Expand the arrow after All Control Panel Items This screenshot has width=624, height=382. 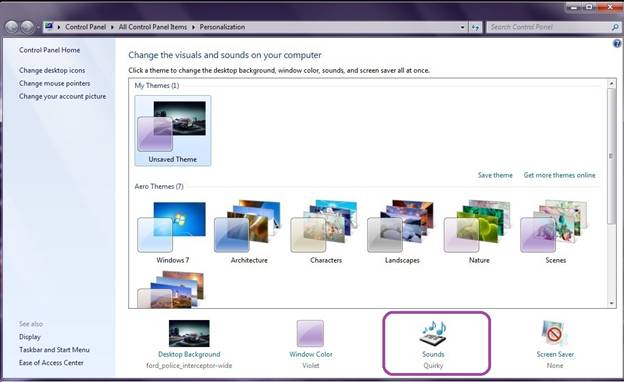193,27
